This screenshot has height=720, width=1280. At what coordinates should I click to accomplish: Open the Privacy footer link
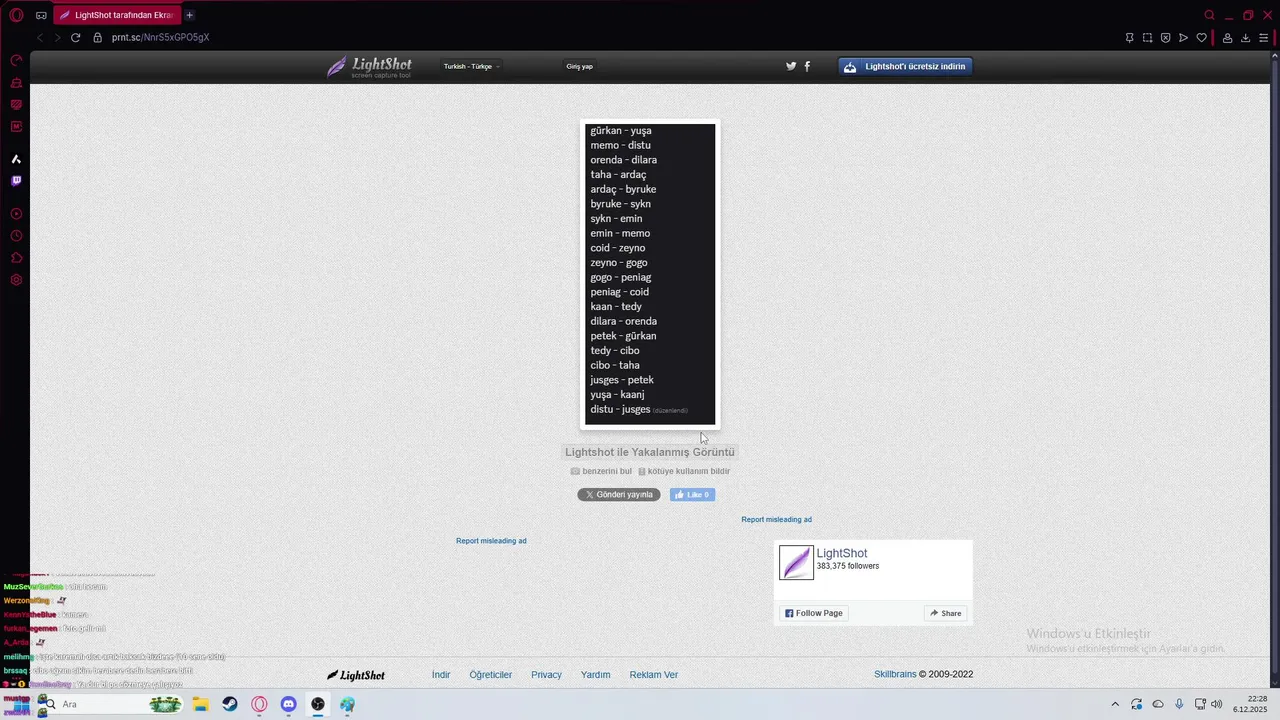[546, 675]
